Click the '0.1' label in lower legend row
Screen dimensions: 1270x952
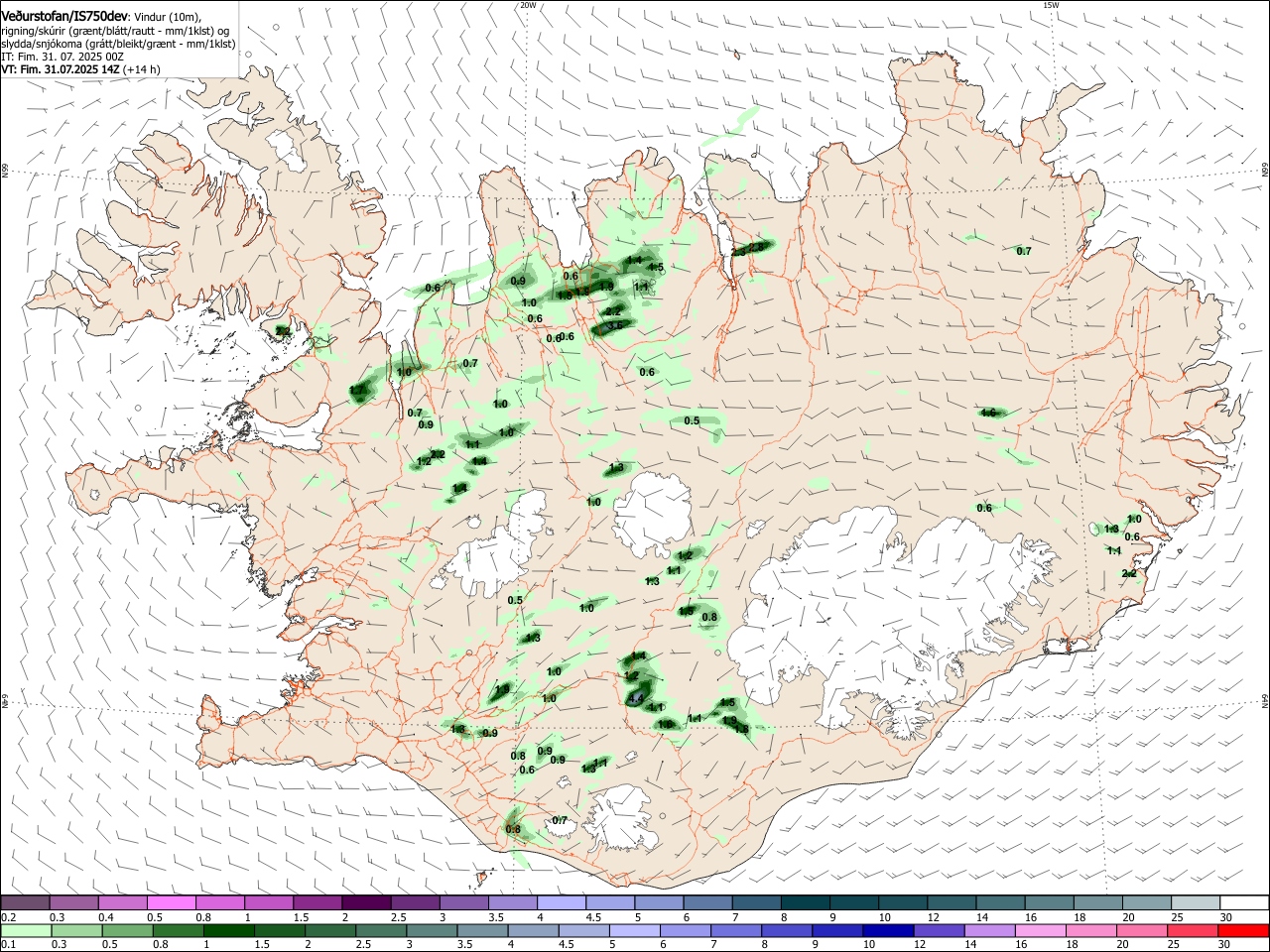point(9,944)
